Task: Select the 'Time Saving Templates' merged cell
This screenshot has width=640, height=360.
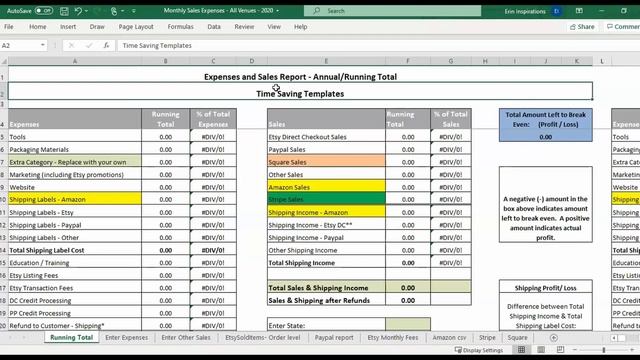Action: pos(300,91)
